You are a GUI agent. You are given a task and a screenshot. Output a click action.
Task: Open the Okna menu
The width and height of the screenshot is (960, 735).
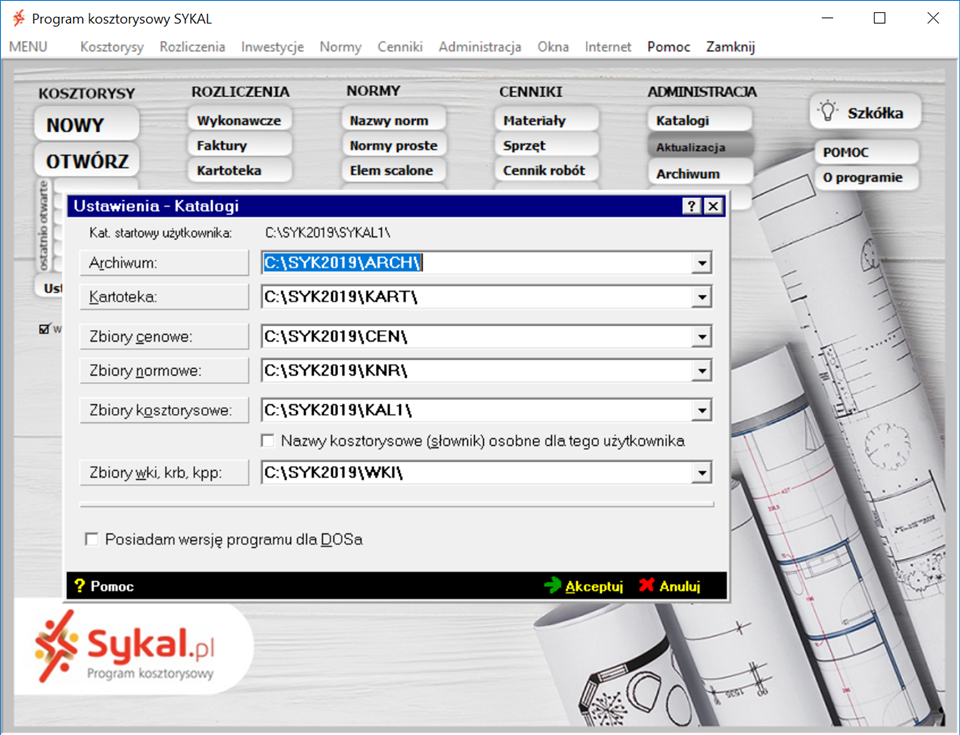click(553, 47)
